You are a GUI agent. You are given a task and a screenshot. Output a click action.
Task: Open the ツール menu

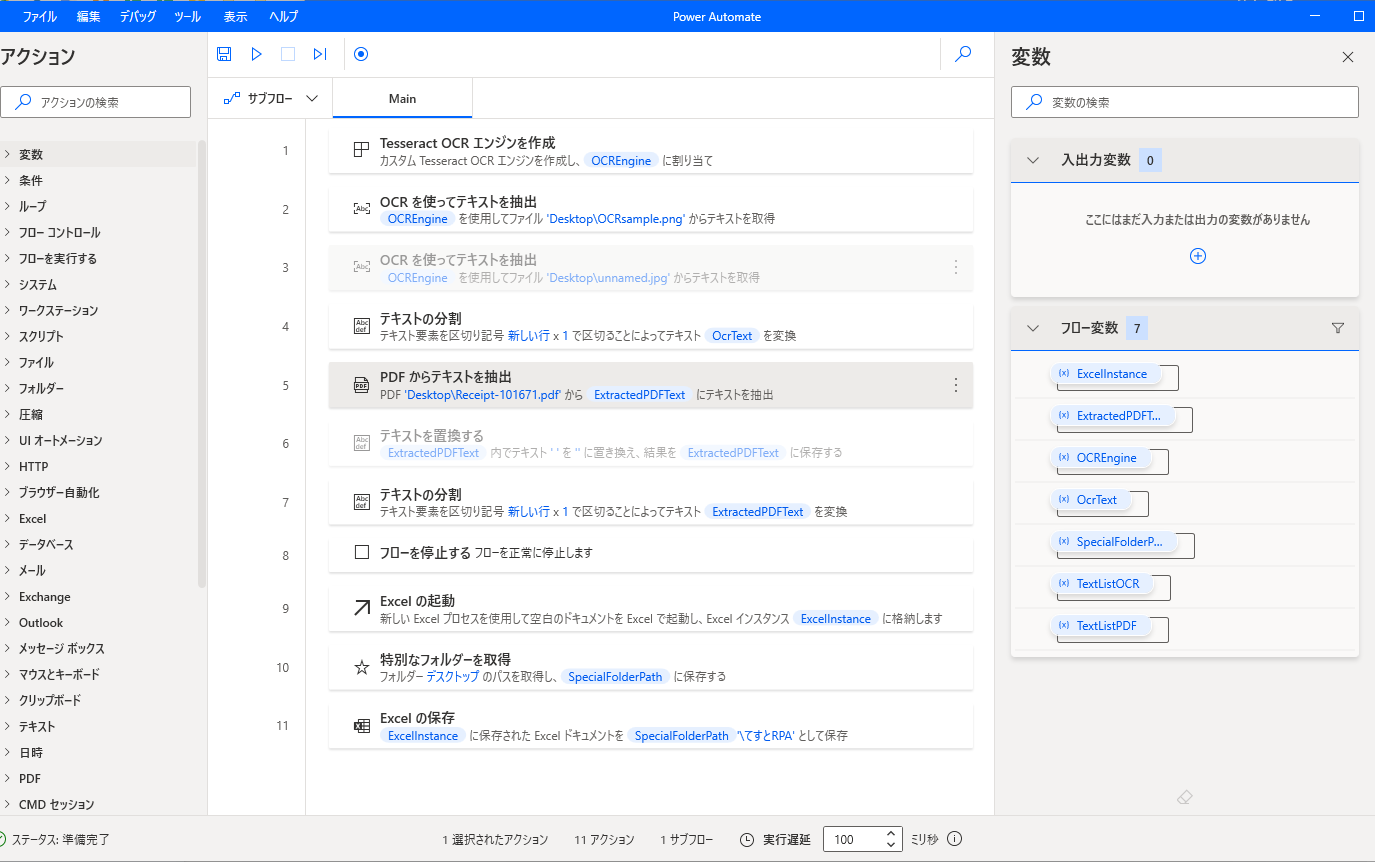click(x=187, y=17)
